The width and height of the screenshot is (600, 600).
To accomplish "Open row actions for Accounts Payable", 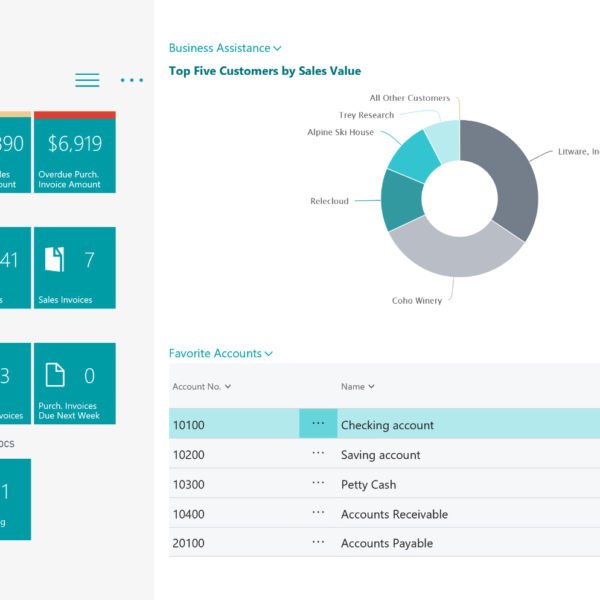I will point(318,542).
